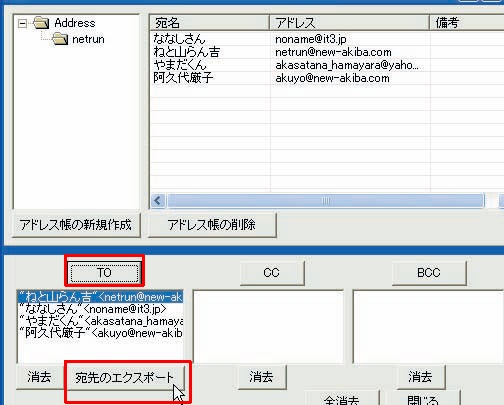Image resolution: width=504 pixels, height=405 pixels.
Task: Select the やまだくん contact row
Action: (x=327, y=65)
